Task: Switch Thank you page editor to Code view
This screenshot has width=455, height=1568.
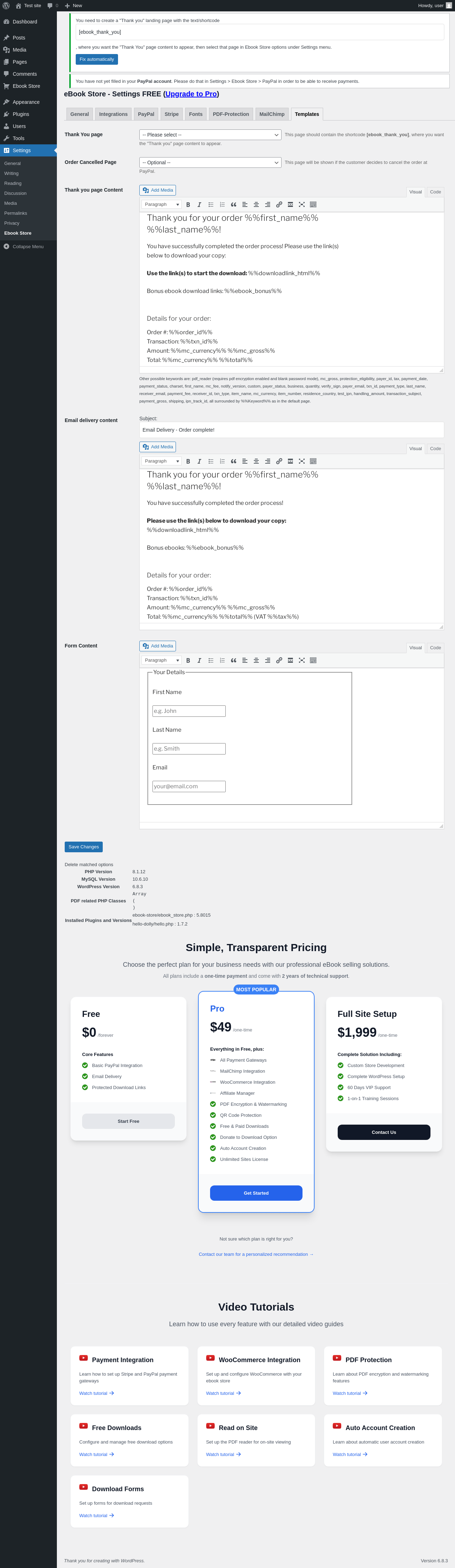Action: coord(435,192)
